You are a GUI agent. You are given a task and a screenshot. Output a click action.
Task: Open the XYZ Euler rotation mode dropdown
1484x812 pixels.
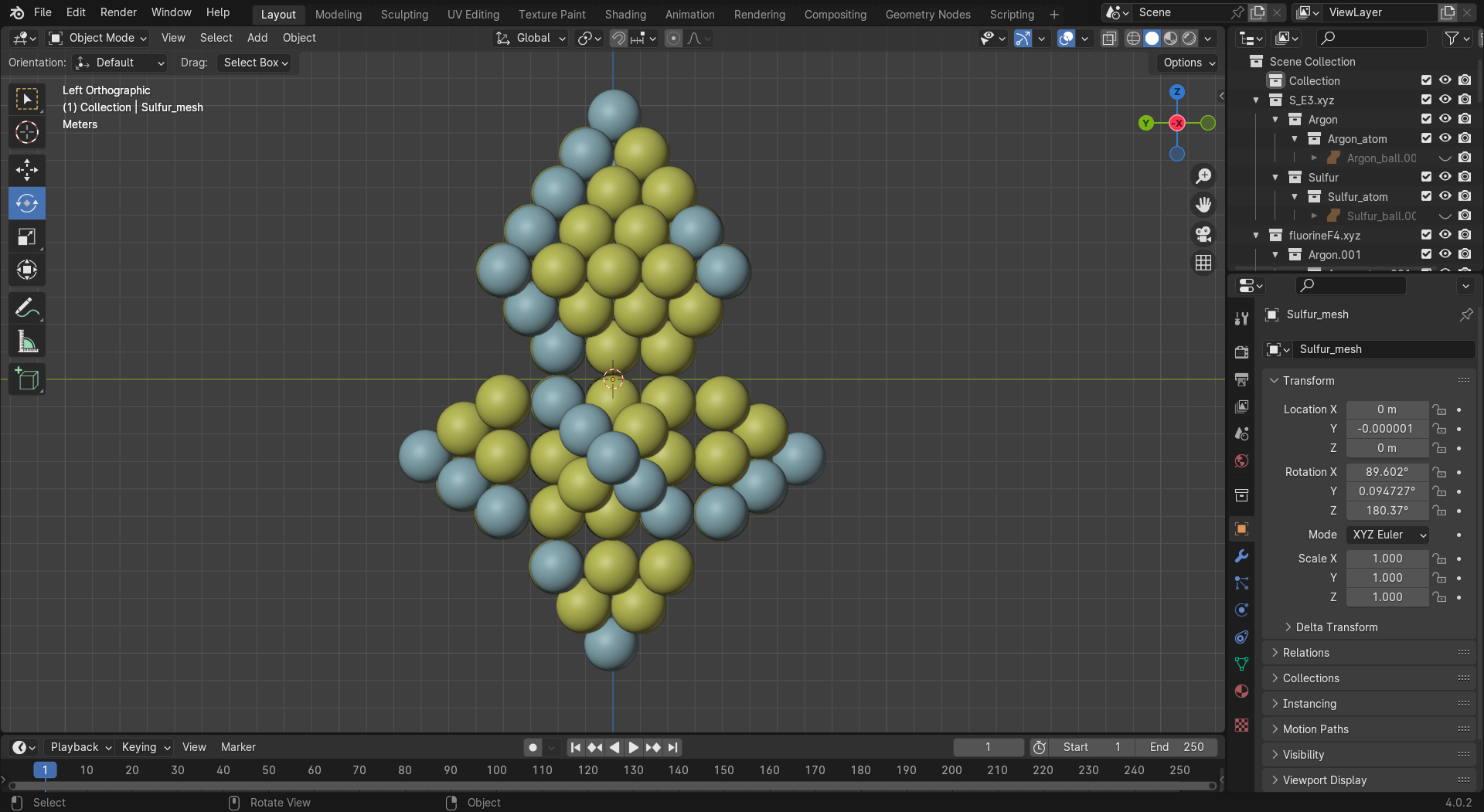click(1388, 535)
